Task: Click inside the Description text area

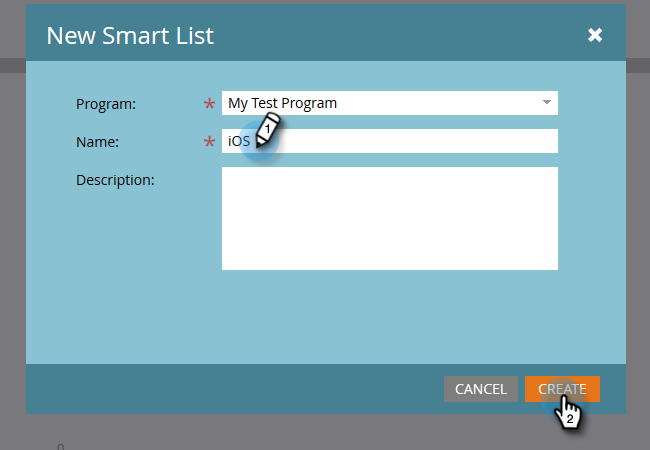Action: pos(390,218)
